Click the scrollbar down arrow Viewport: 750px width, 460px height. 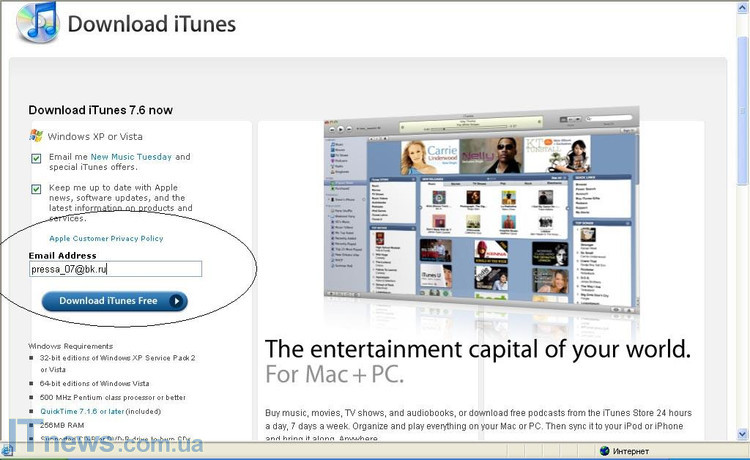(739, 434)
